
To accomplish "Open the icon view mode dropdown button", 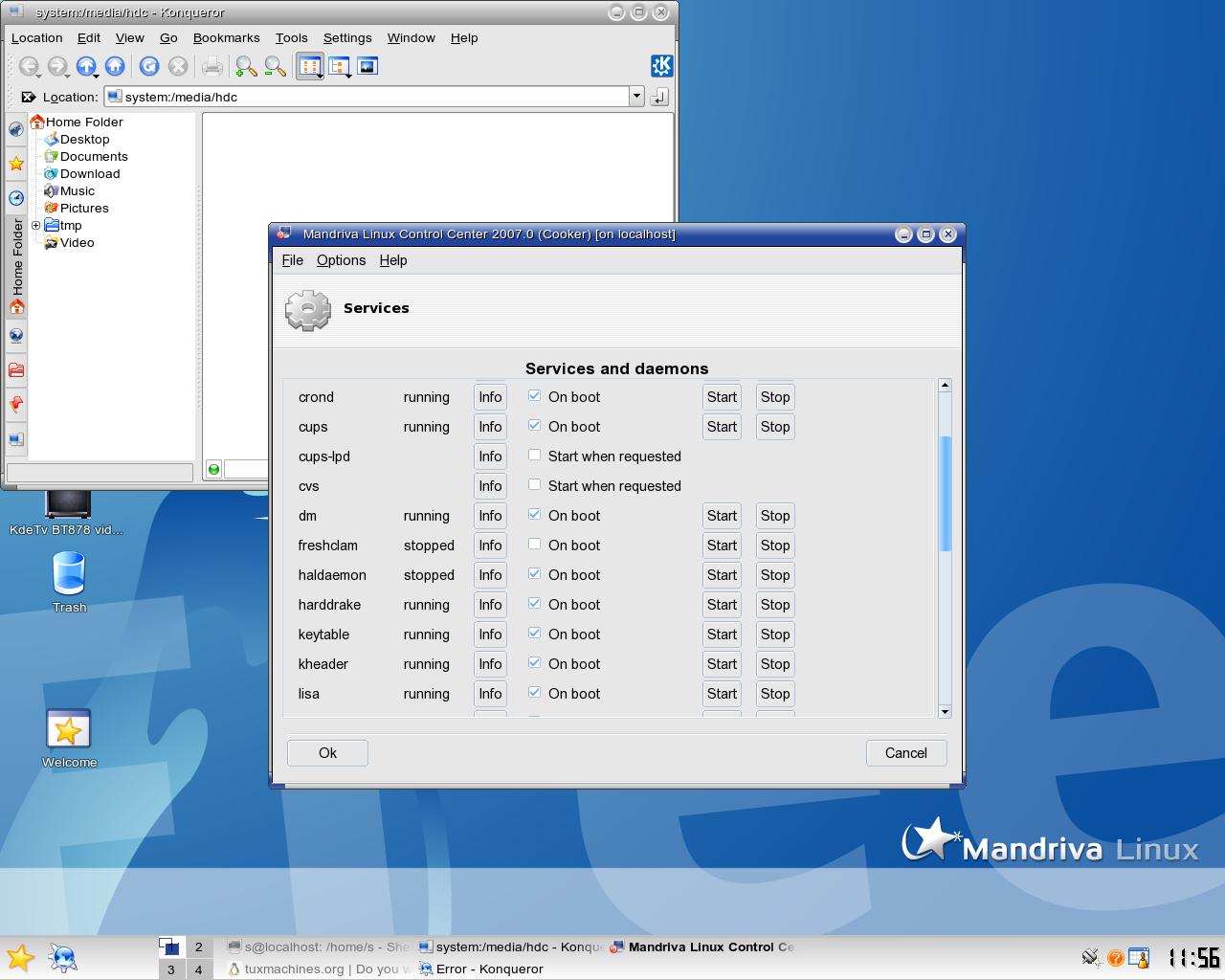I will pos(310,66).
